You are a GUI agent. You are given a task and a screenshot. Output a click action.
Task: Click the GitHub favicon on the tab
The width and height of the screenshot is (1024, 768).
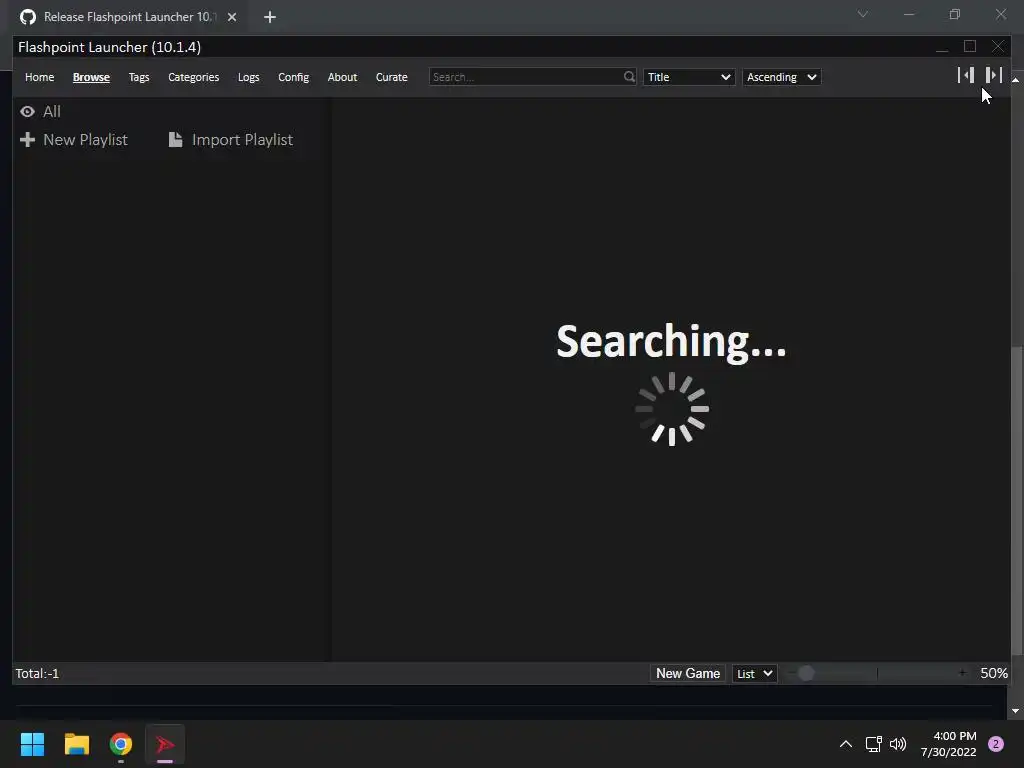point(27,17)
